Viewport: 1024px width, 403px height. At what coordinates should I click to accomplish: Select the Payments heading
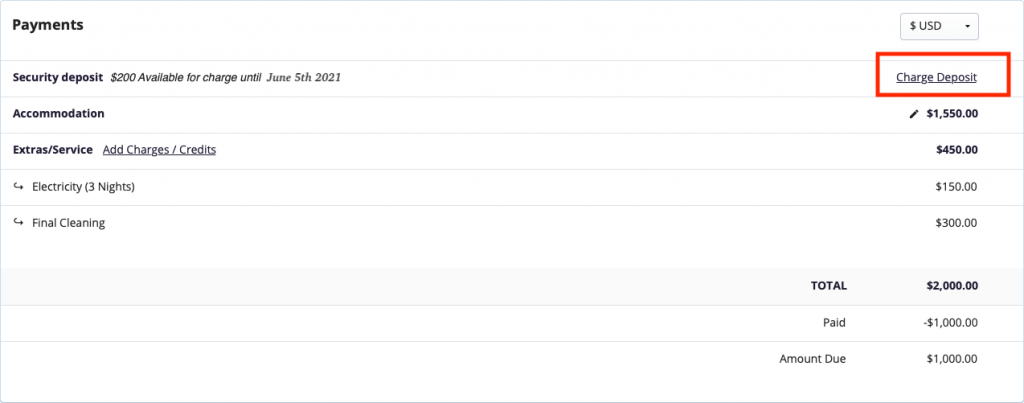pos(47,25)
